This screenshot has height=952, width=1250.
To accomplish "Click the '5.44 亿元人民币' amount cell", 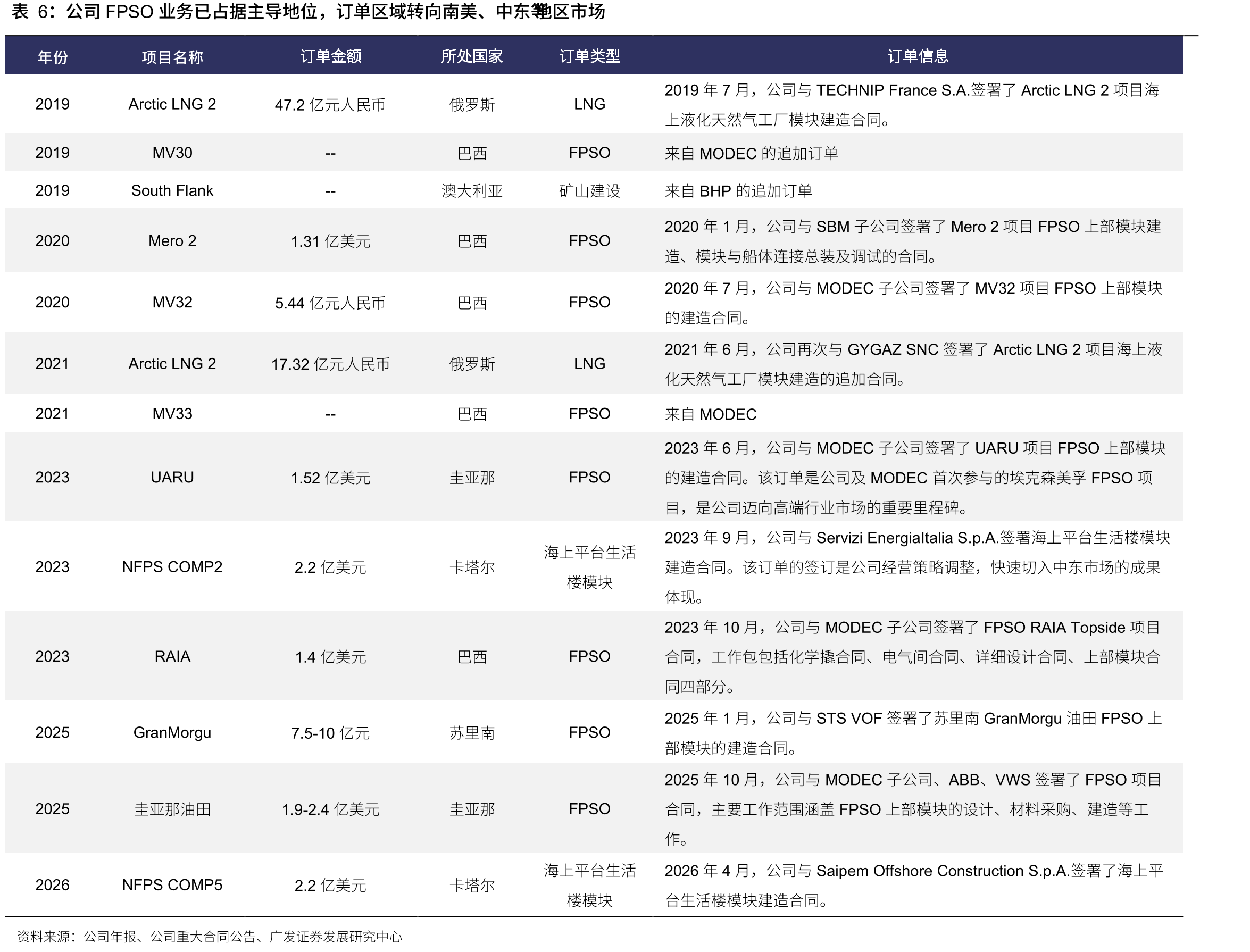I will pyautogui.click(x=330, y=303).
